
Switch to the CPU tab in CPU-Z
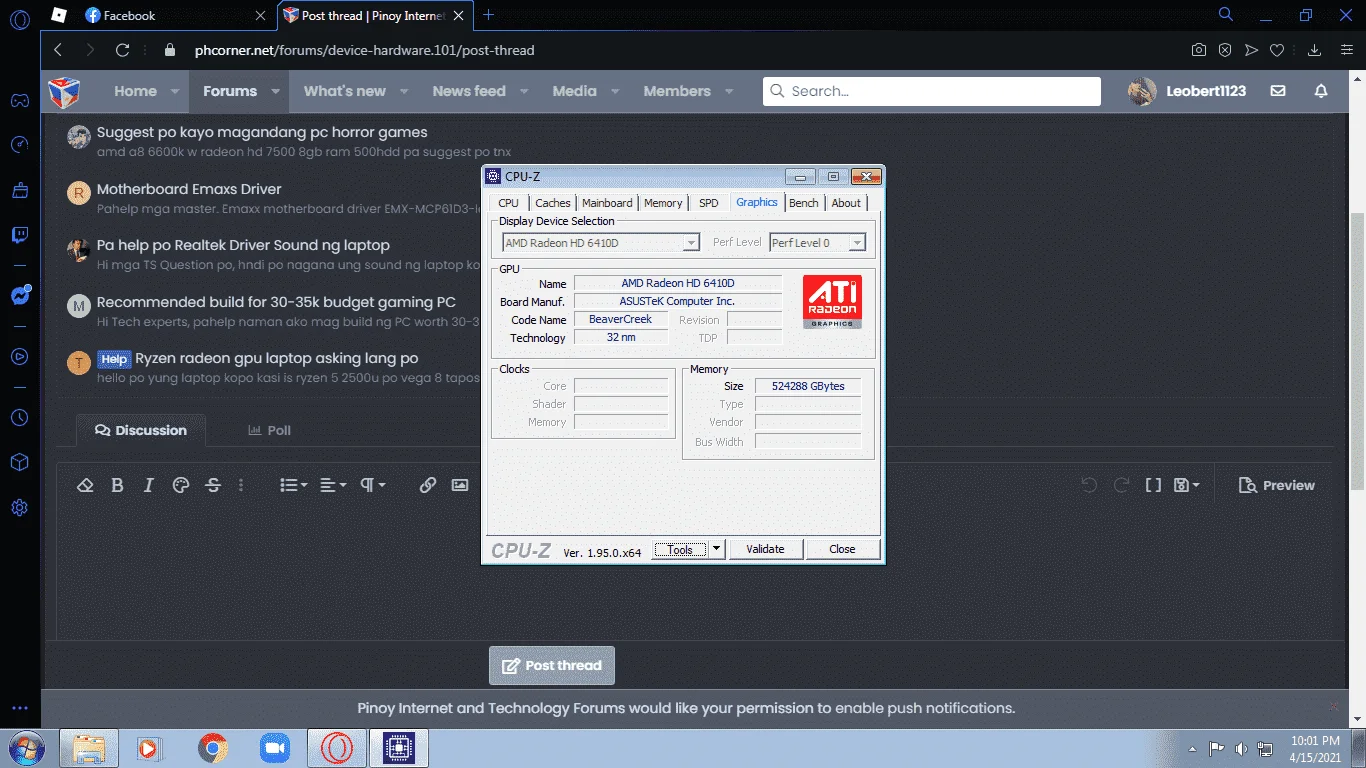(x=508, y=203)
